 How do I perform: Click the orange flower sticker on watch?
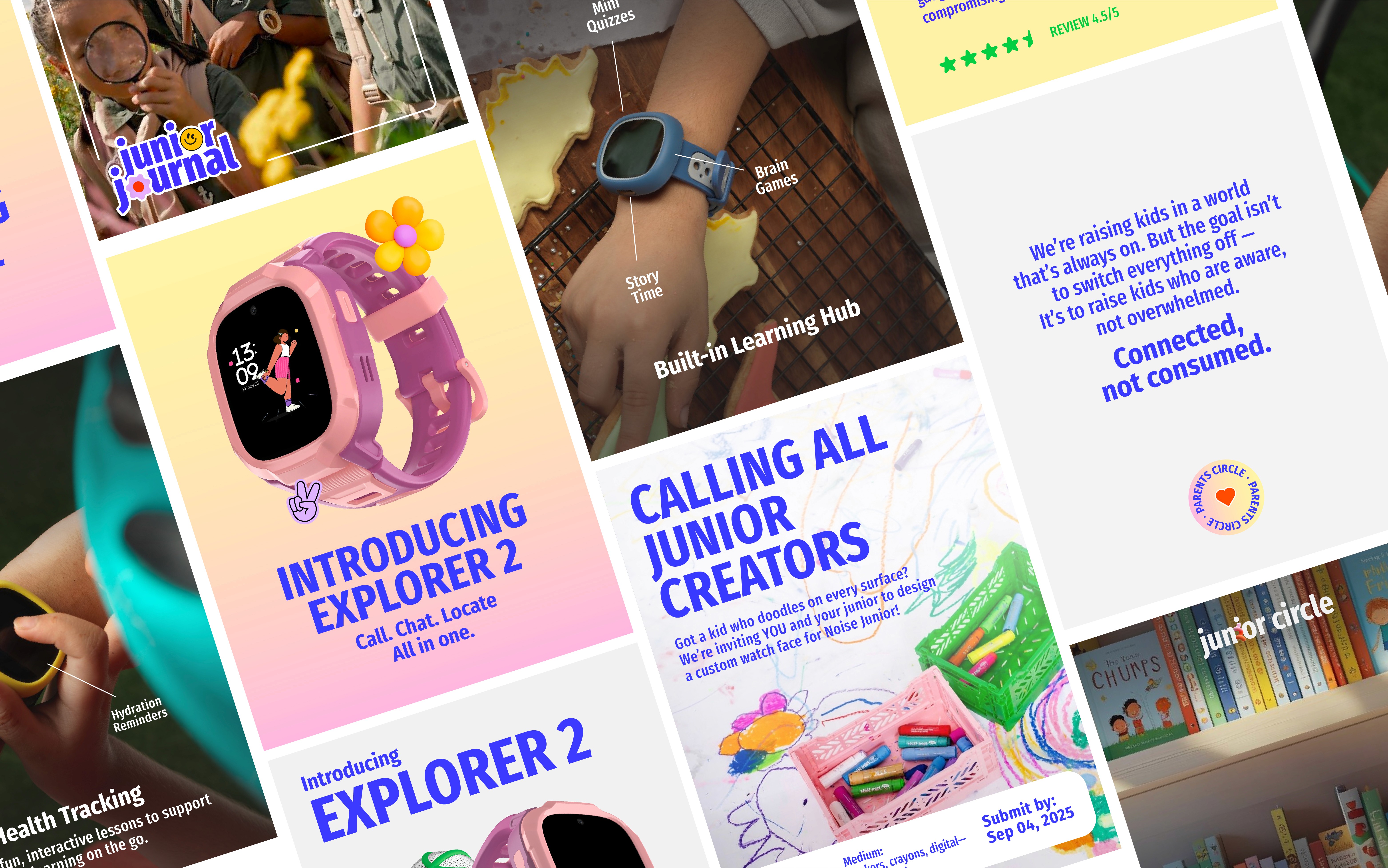(x=405, y=235)
